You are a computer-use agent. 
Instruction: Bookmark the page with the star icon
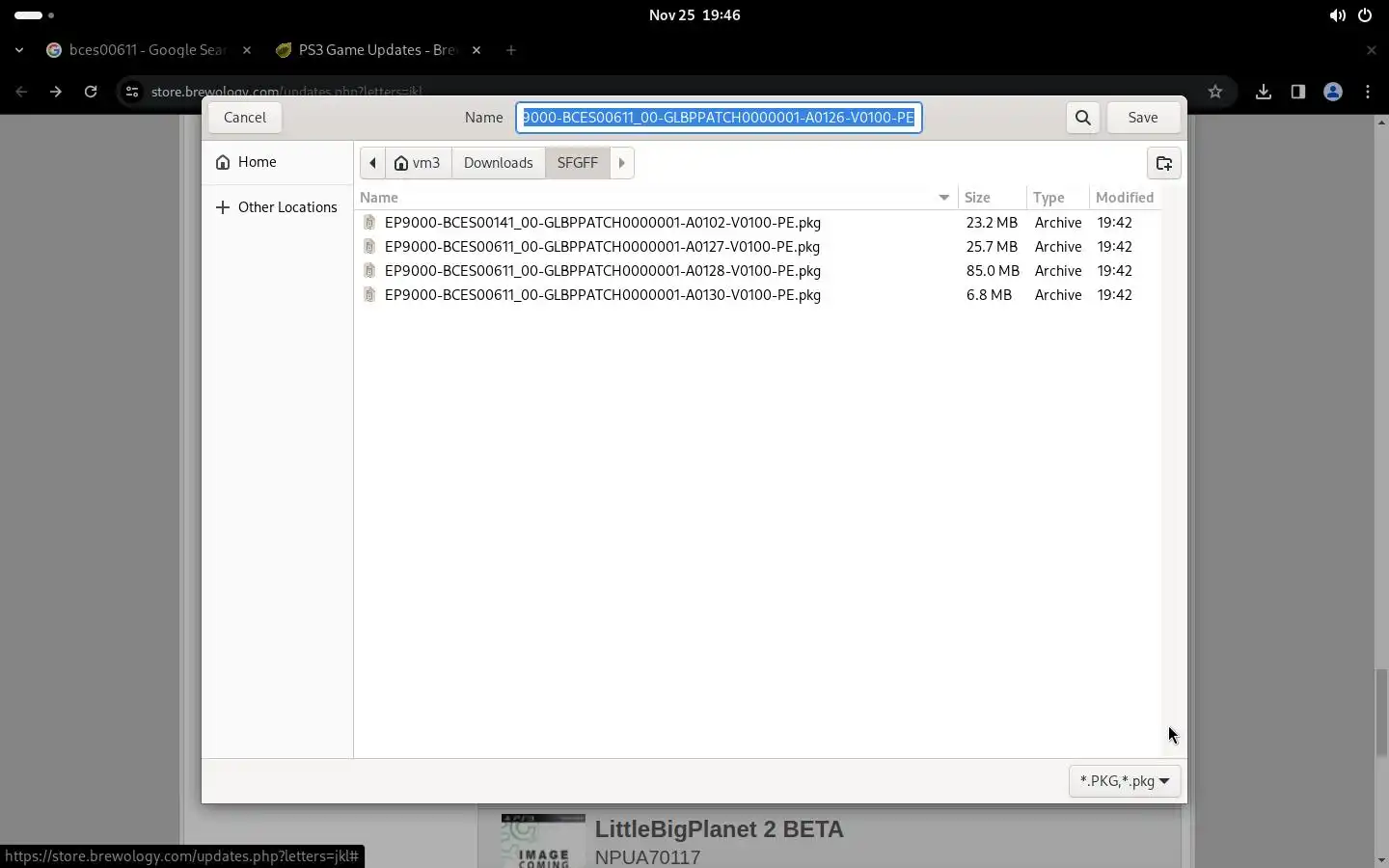point(1215,92)
